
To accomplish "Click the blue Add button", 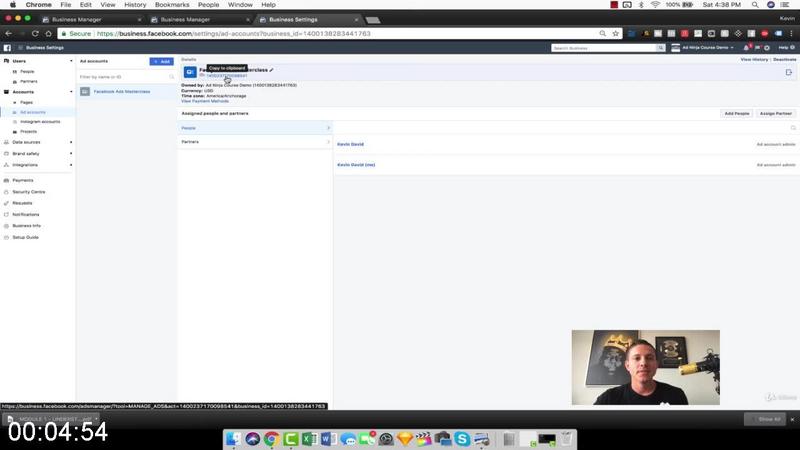I will 161,61.
